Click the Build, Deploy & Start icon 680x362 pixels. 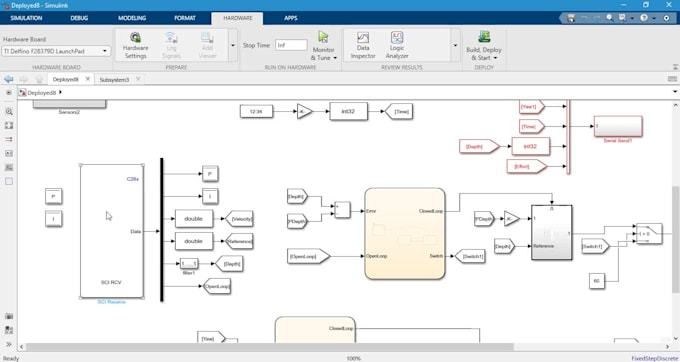484,37
